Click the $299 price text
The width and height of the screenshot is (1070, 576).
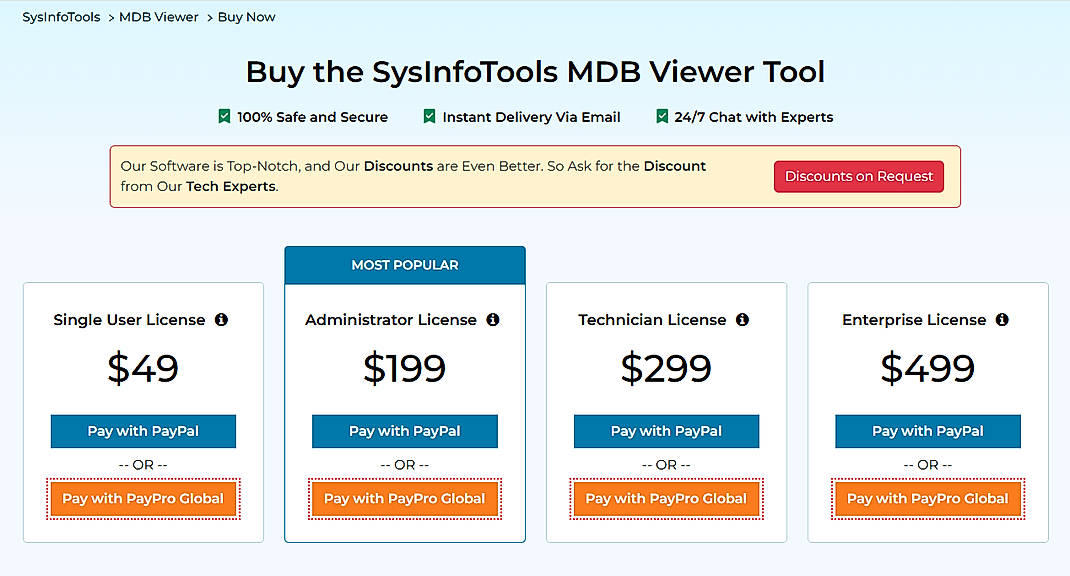pos(666,369)
